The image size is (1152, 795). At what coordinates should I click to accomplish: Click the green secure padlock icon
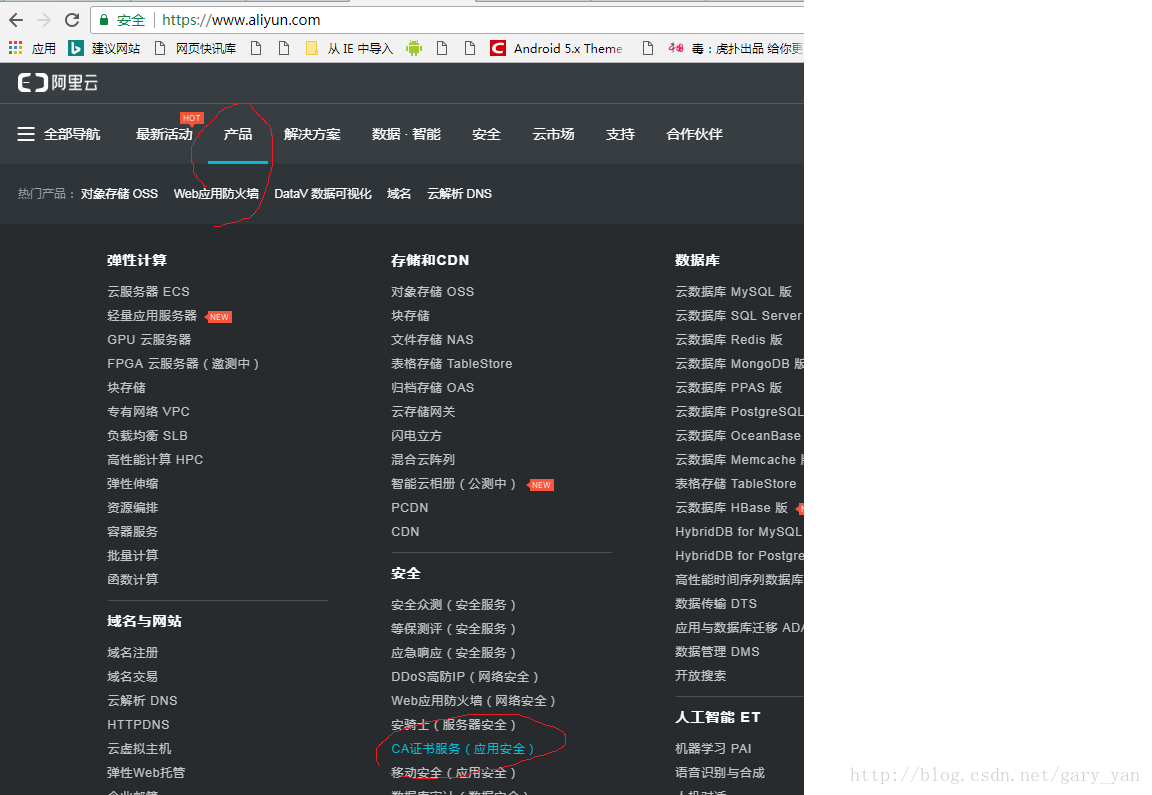pos(104,20)
